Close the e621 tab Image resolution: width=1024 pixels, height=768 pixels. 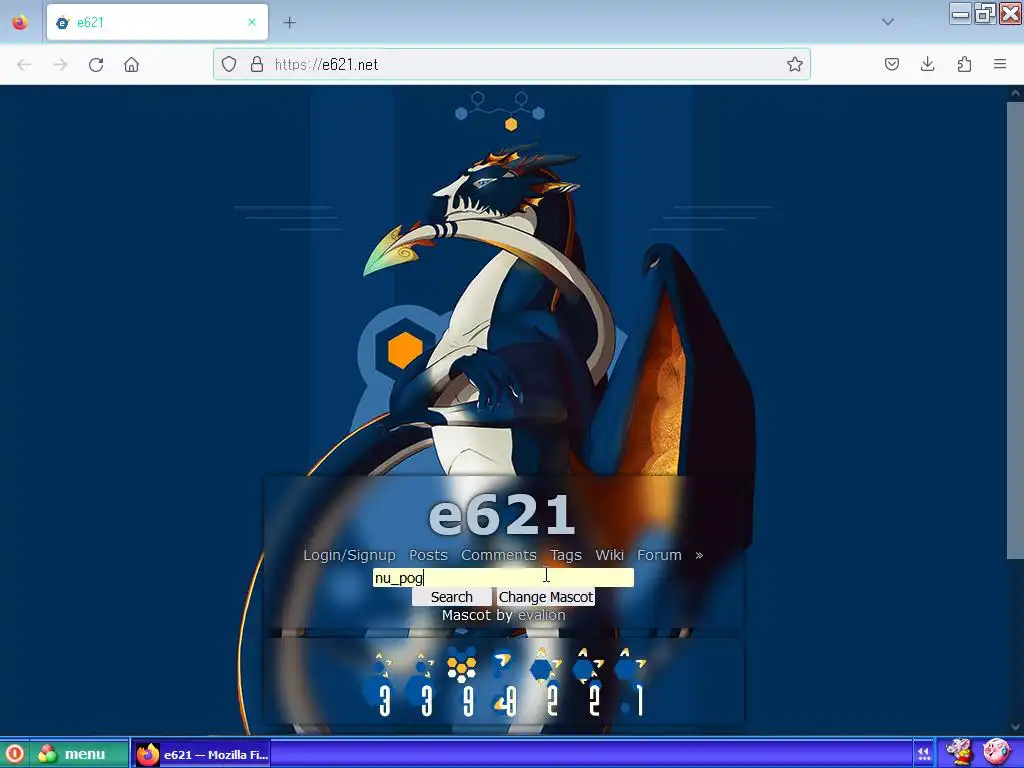252,22
